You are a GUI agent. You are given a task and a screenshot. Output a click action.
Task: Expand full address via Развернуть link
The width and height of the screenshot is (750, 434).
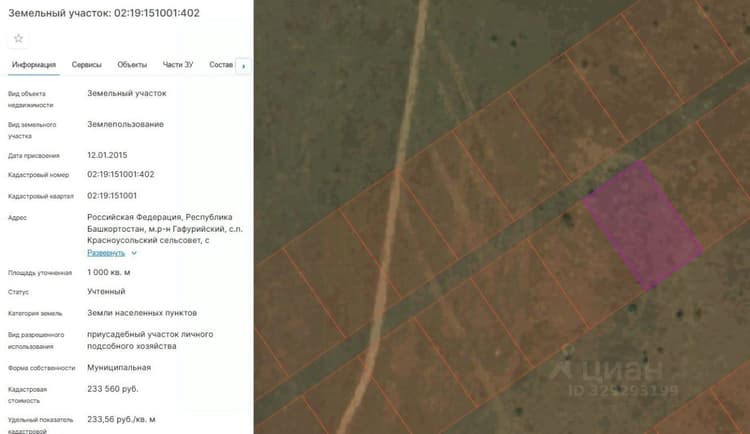[x=106, y=253]
